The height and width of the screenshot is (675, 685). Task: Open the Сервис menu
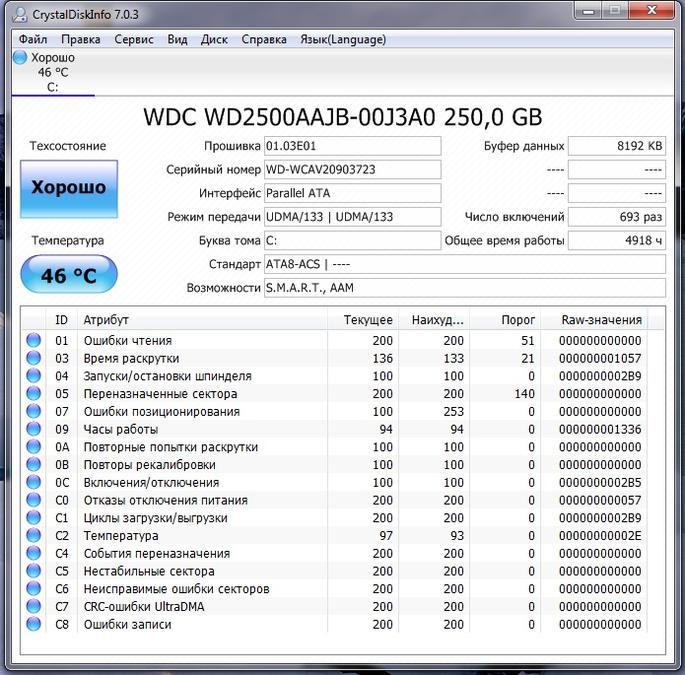point(134,39)
